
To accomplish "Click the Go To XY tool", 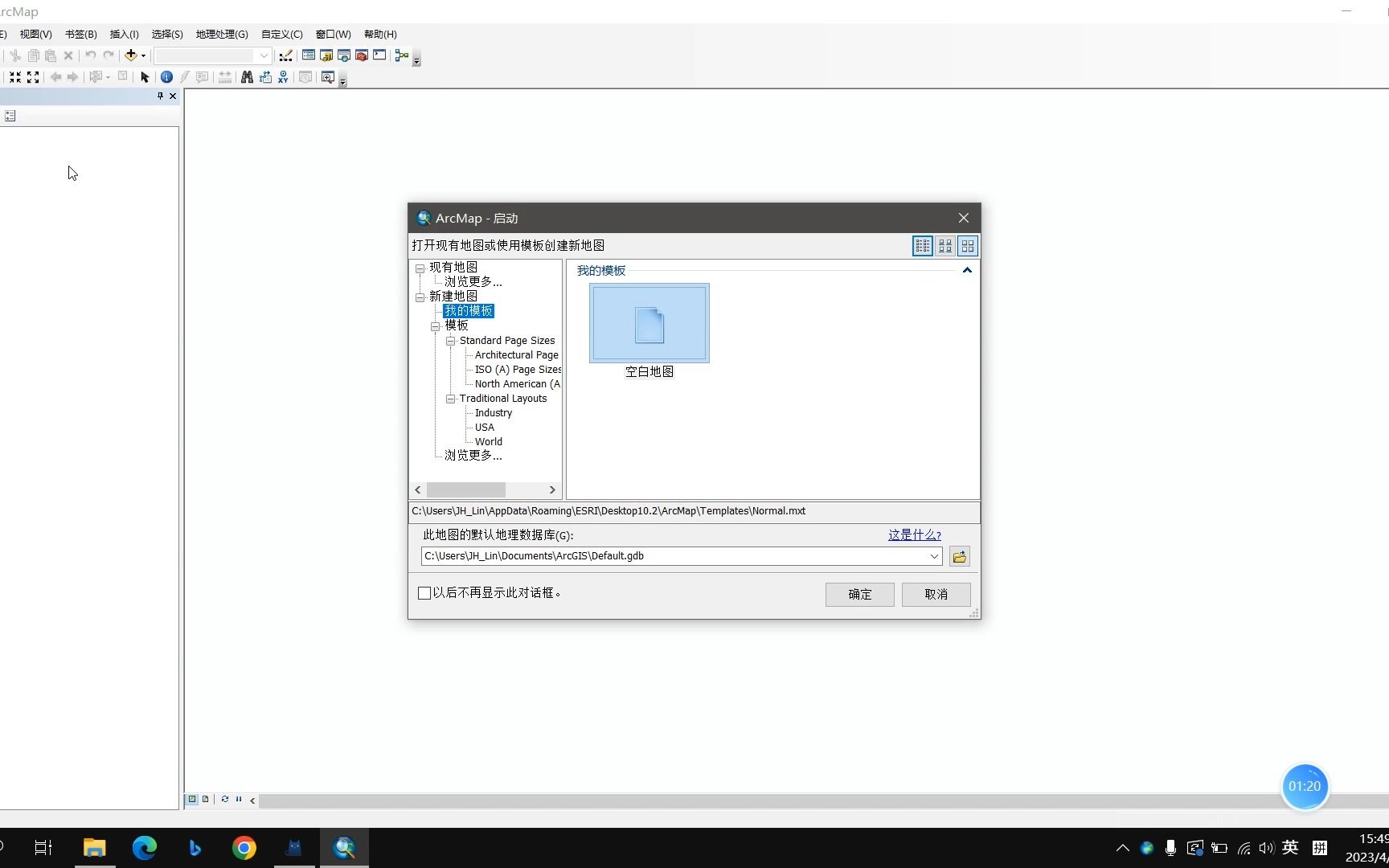I will pos(283,77).
